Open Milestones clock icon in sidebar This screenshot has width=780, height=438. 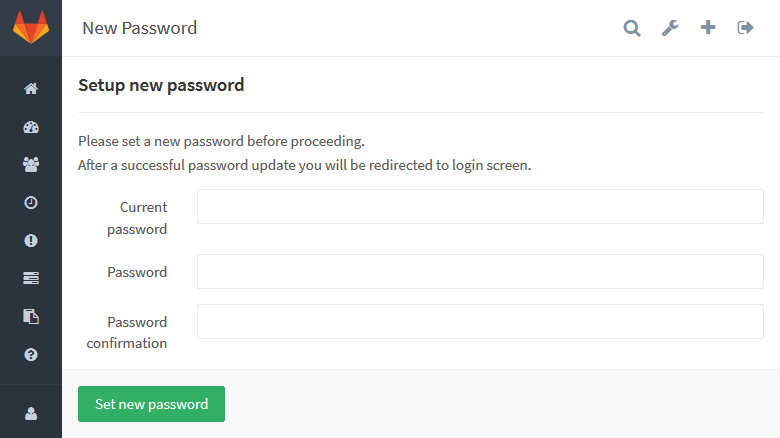(x=31, y=203)
